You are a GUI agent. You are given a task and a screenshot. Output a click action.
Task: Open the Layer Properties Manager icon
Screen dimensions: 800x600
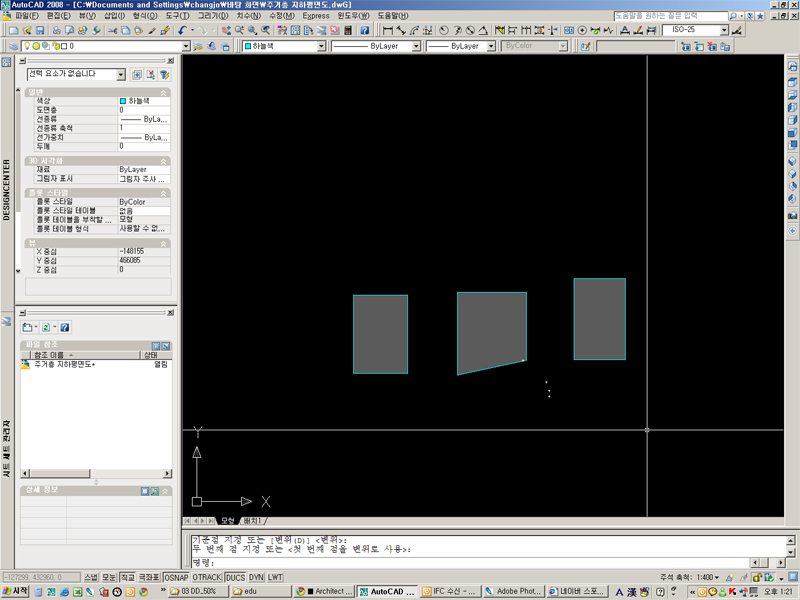[x=12, y=46]
